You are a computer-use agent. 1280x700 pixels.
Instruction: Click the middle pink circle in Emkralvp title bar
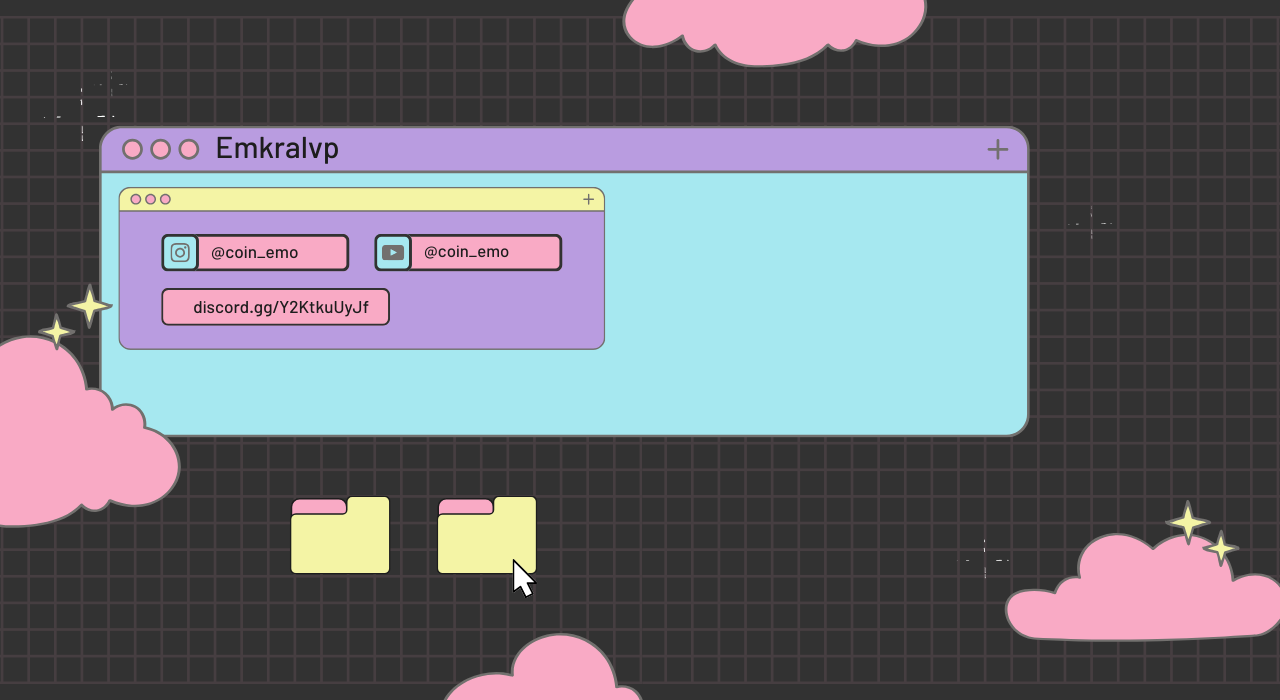click(160, 150)
